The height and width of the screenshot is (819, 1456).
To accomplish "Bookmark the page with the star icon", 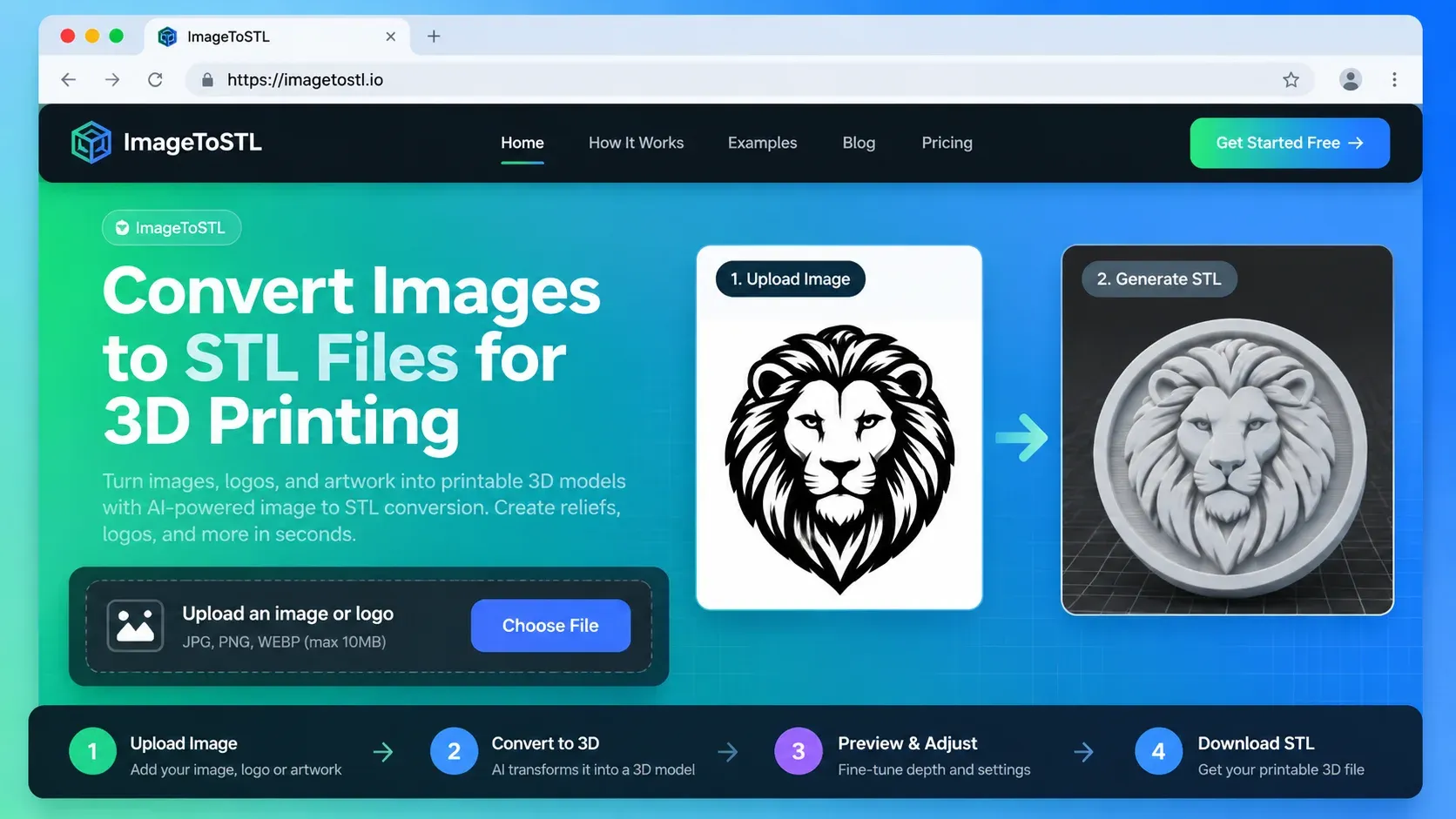I will [1291, 79].
